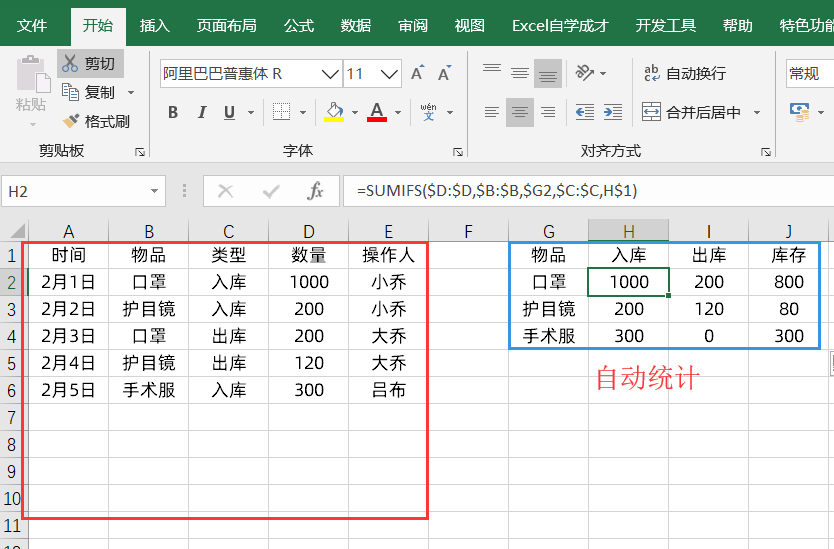834x549 pixels.
Task: Open the font size dropdown
Action: (x=389, y=74)
